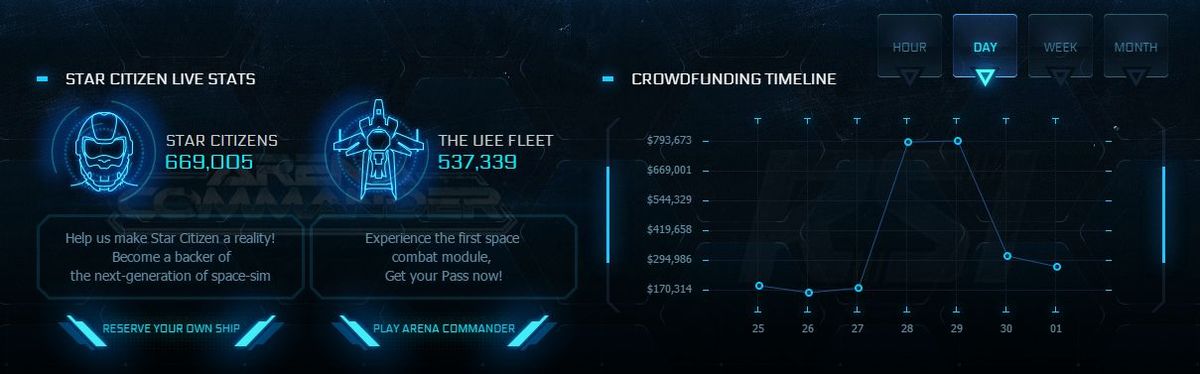Click the blue dash beside Live Stats
Viewport: 1200px width, 374px height.
[42, 79]
